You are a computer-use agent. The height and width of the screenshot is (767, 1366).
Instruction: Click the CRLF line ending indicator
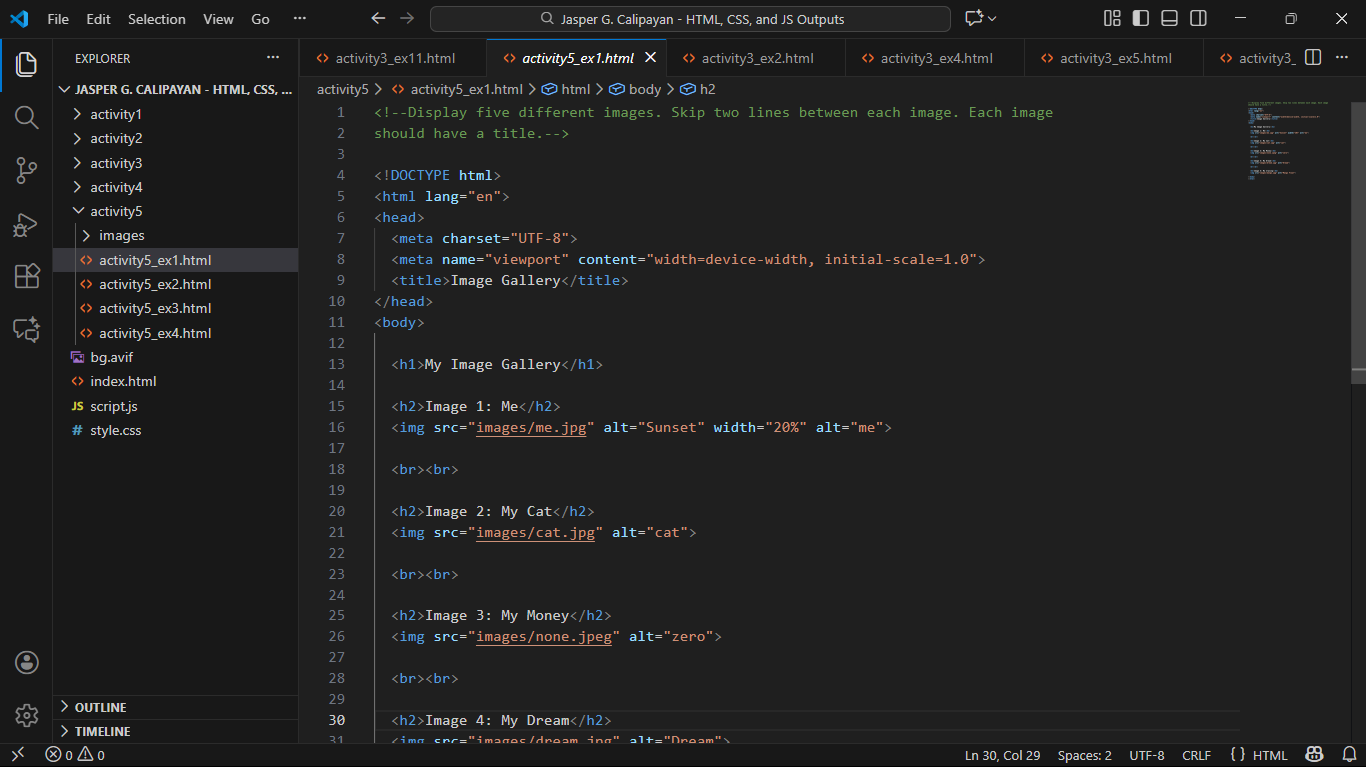1196,756
